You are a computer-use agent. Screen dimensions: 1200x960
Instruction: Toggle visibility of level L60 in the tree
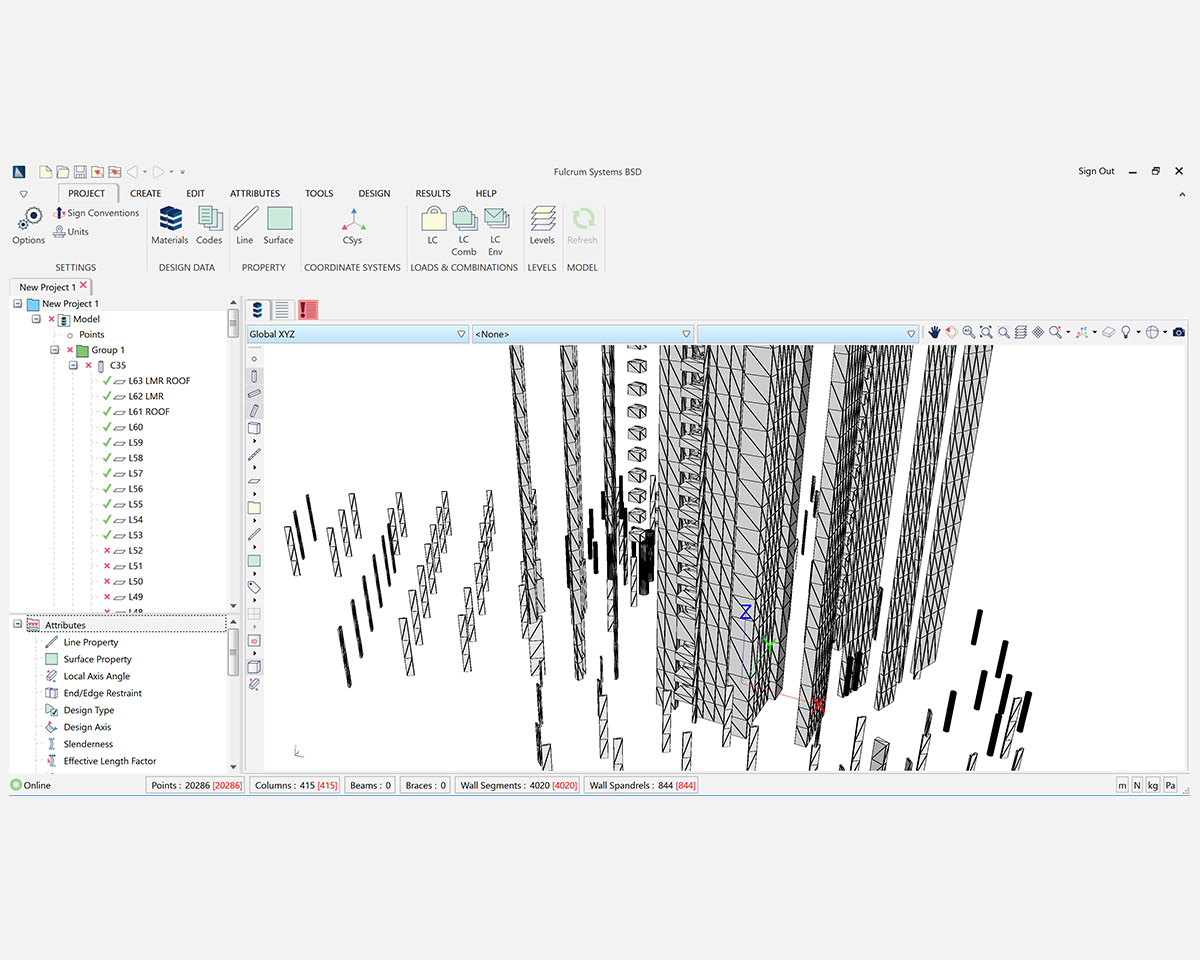pos(106,426)
